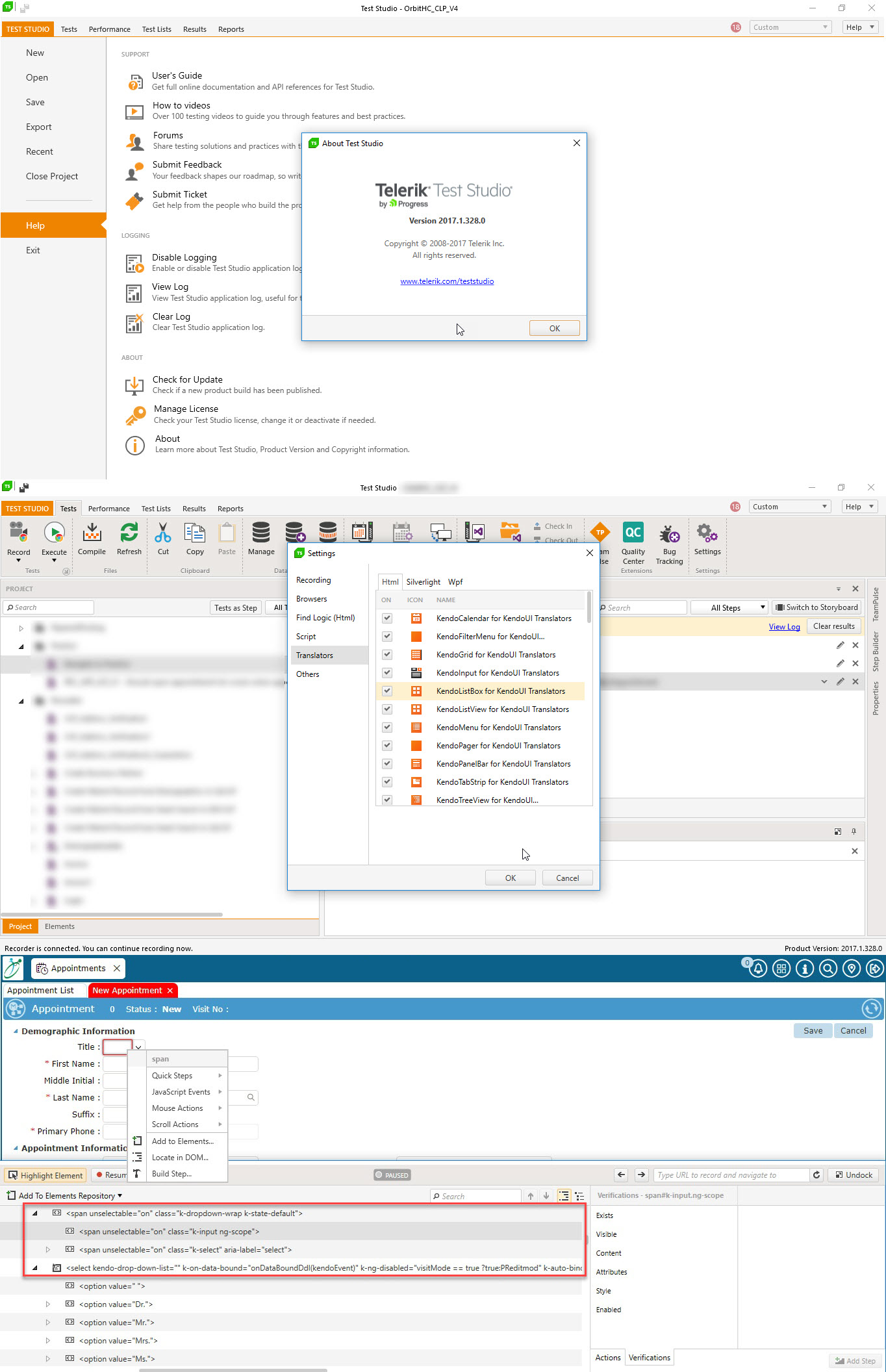
Task: Uncheck KendoCalendar for KendoUI Translators
Action: (387, 618)
